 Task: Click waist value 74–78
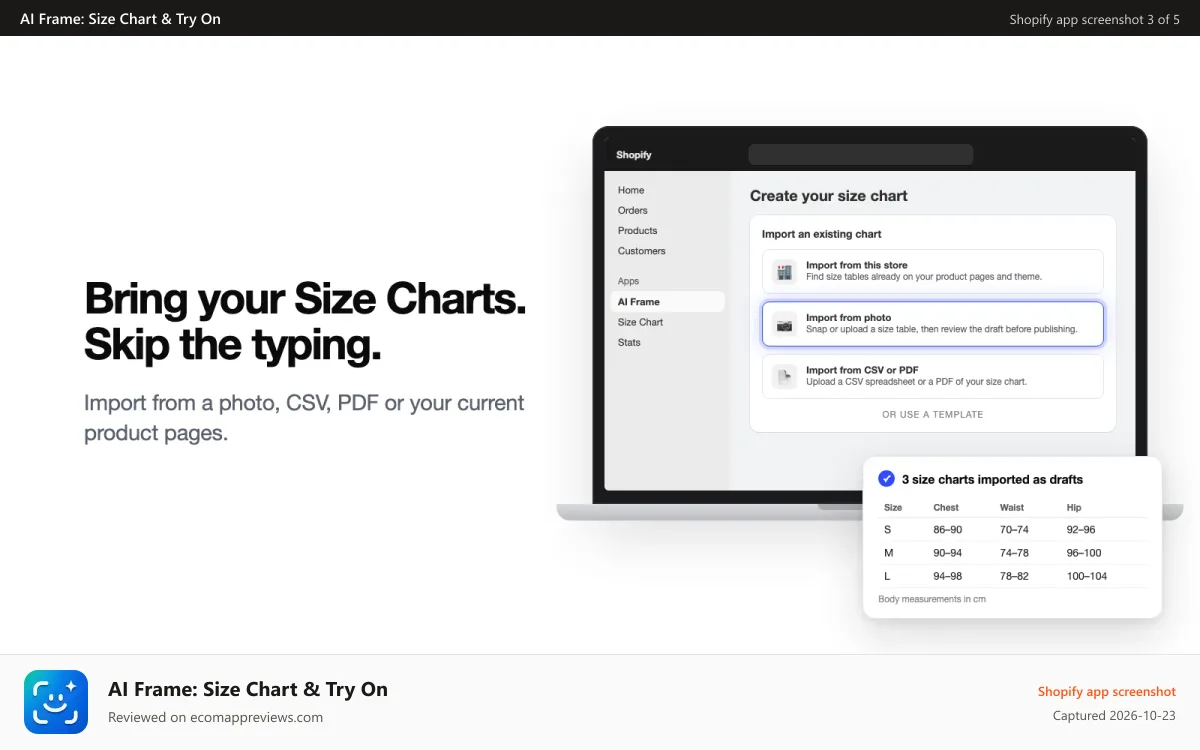click(x=1014, y=553)
